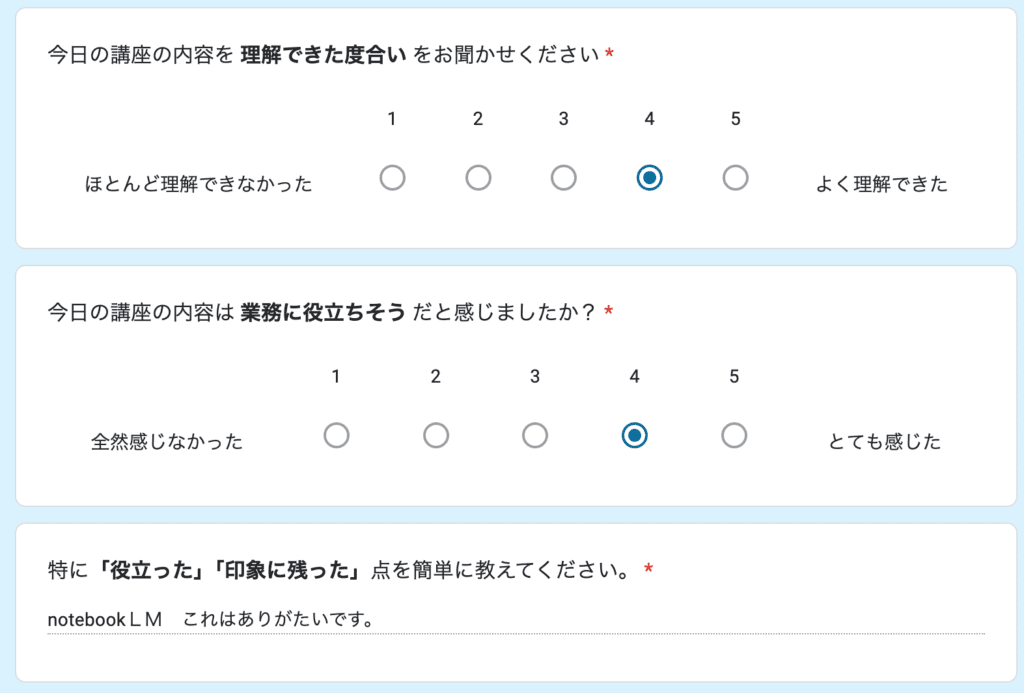Click the selected rating 4 comprehension radio button
The height and width of the screenshot is (693, 1024).
pyautogui.click(x=648, y=177)
